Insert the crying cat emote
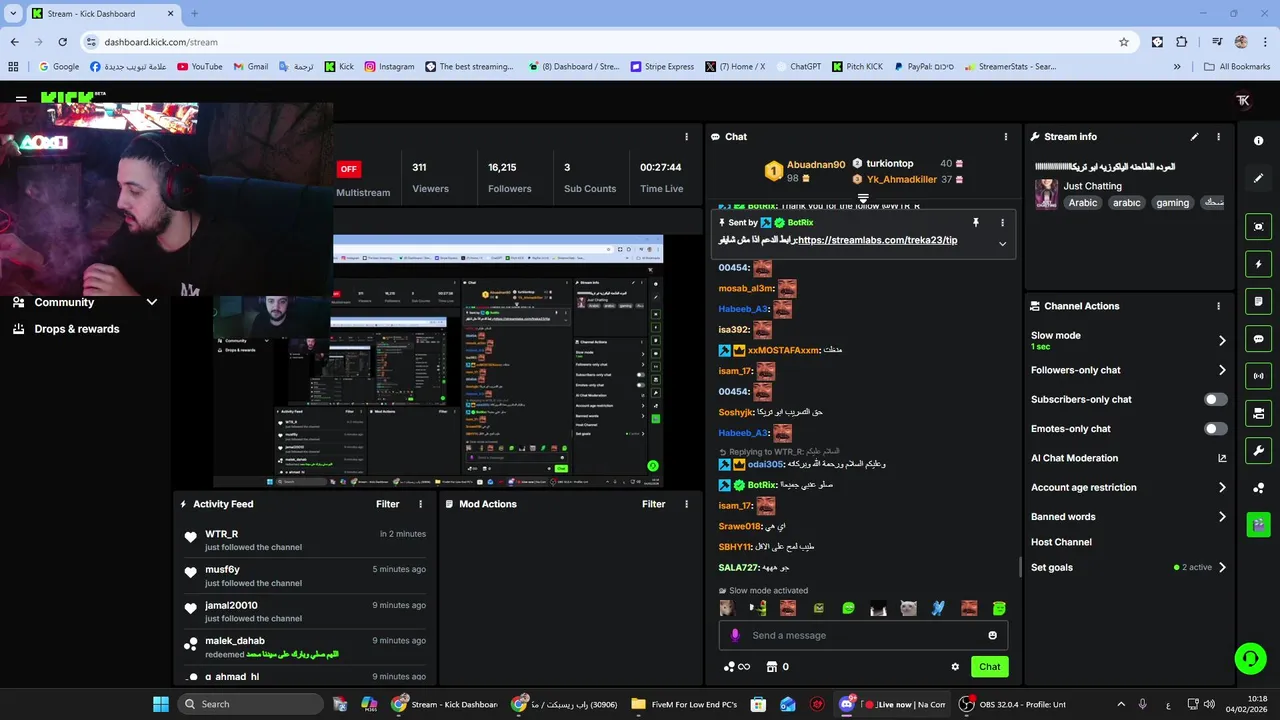1280x720 pixels. tap(908, 608)
